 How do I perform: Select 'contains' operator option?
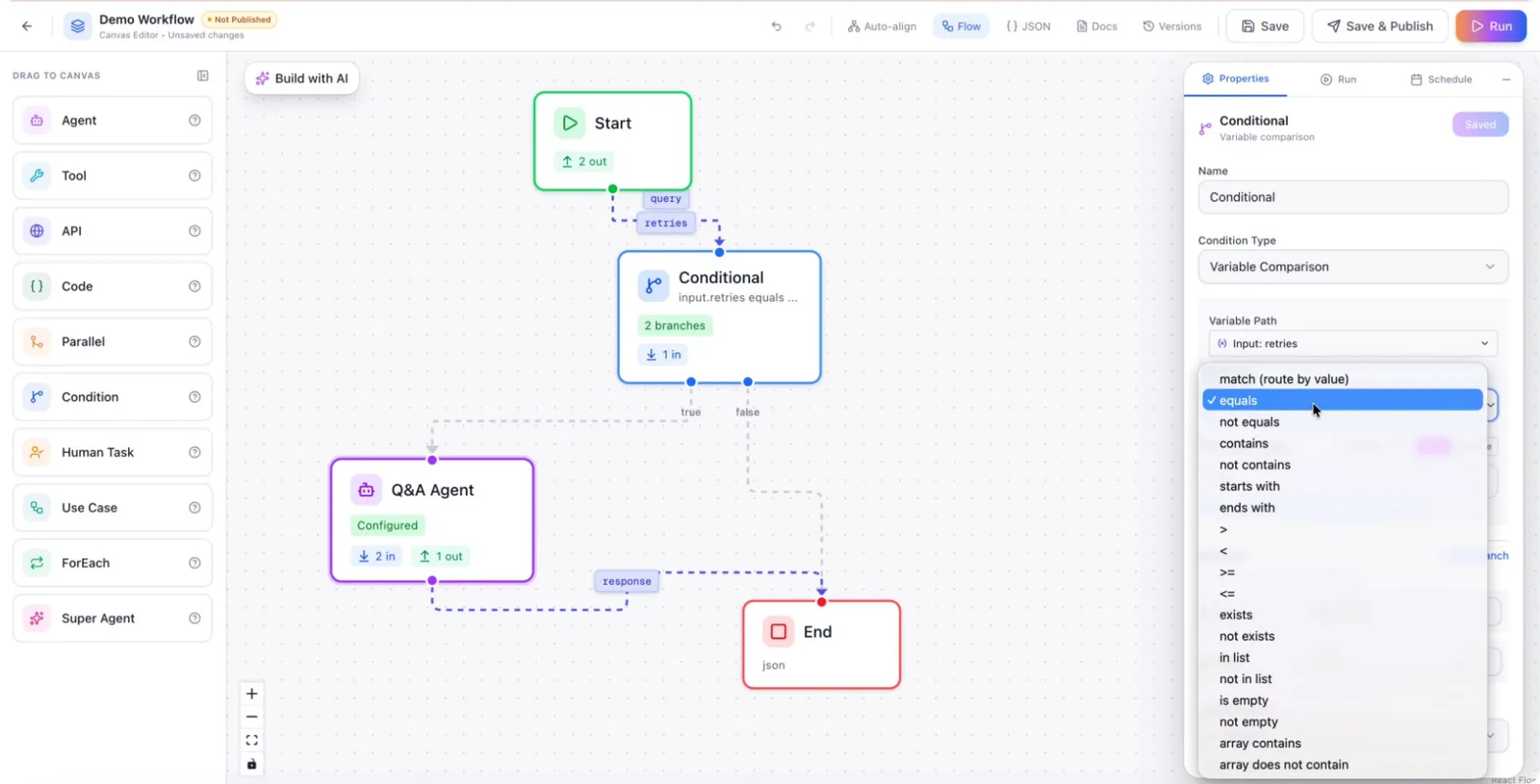click(x=1343, y=443)
